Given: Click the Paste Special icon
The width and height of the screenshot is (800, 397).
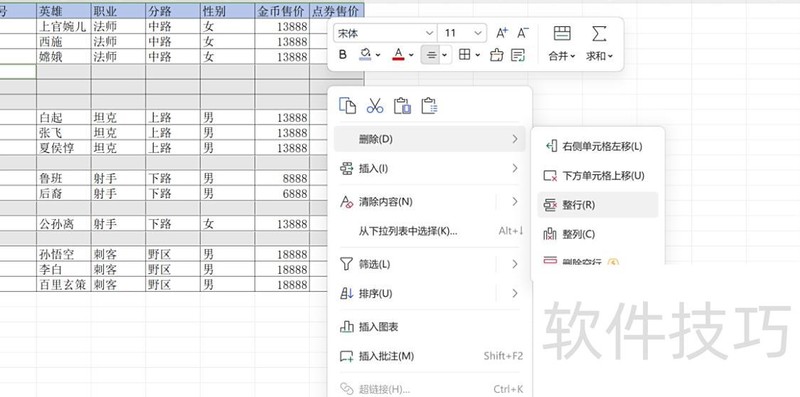Looking at the screenshot, I should [430, 106].
